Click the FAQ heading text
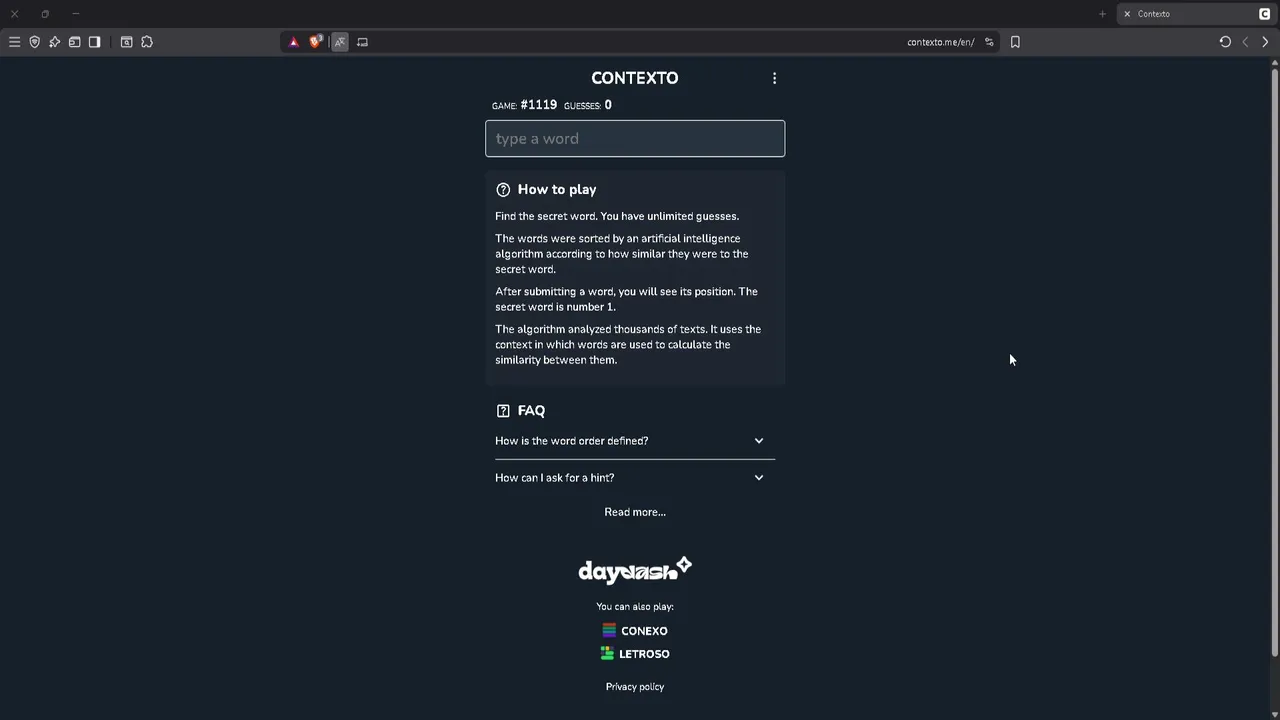Screen dimensions: 1280x720 tap(531, 410)
